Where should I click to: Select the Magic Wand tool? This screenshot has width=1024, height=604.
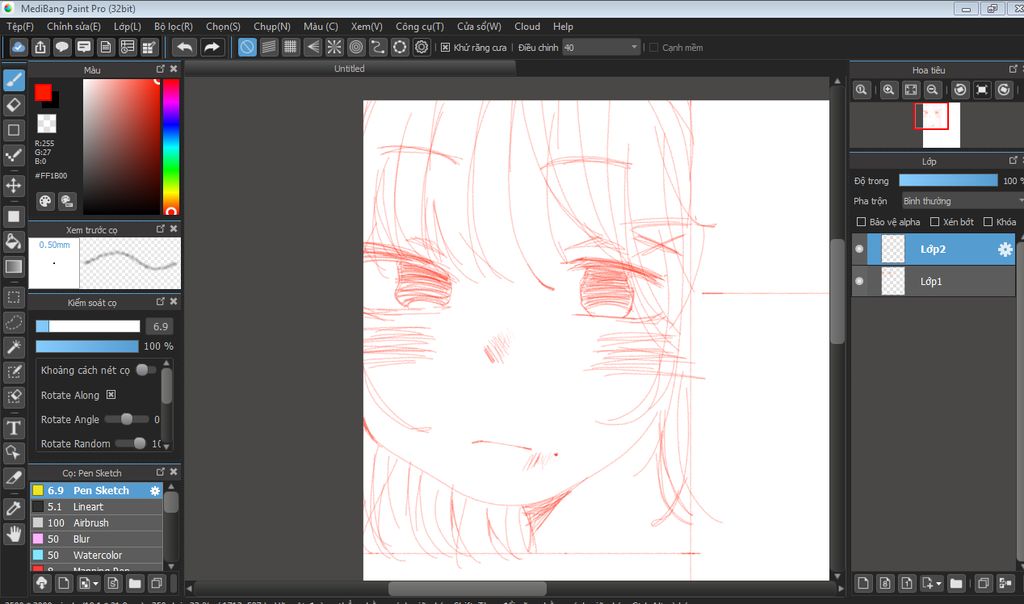pos(14,347)
